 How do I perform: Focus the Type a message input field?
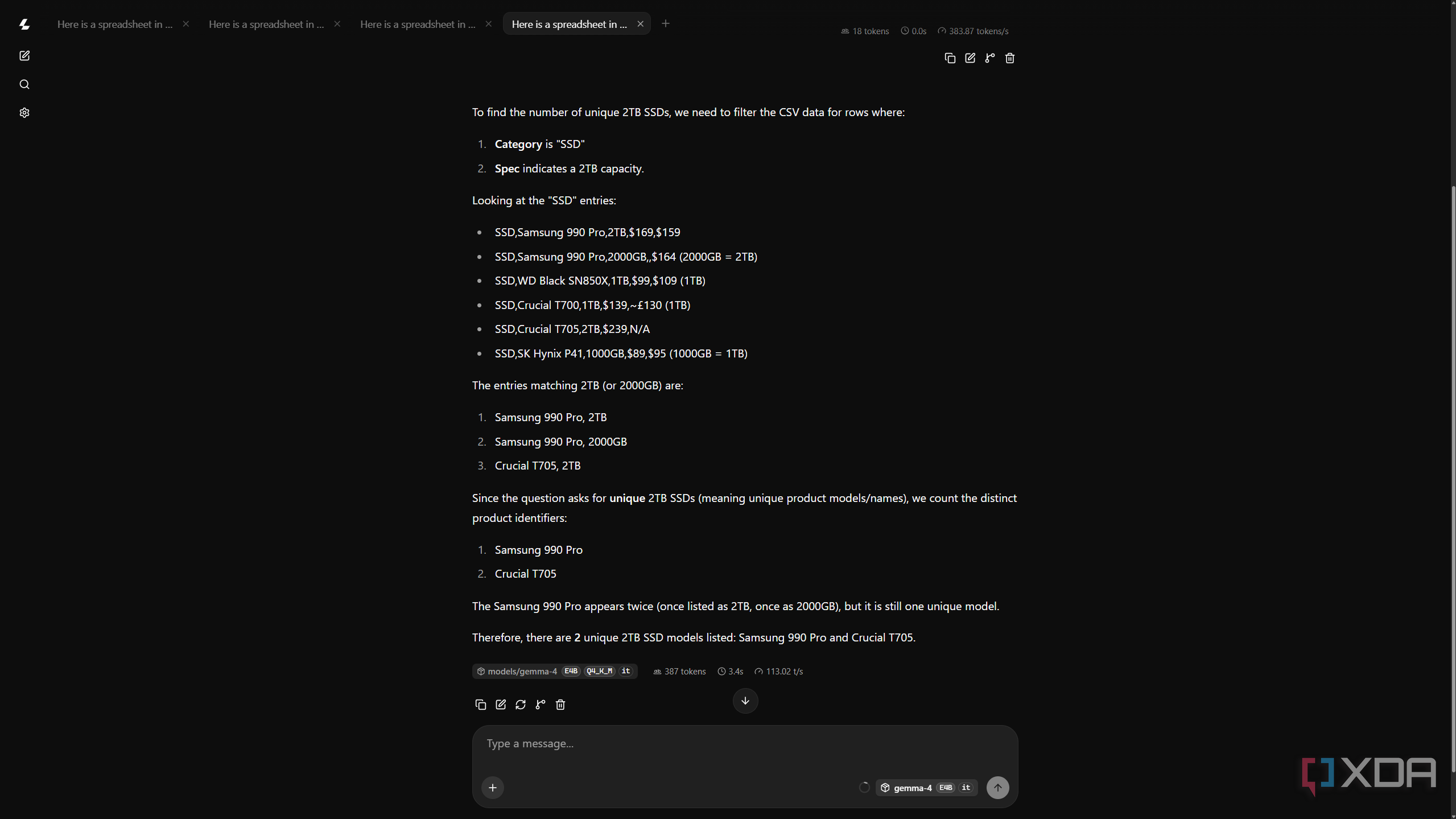(x=745, y=744)
